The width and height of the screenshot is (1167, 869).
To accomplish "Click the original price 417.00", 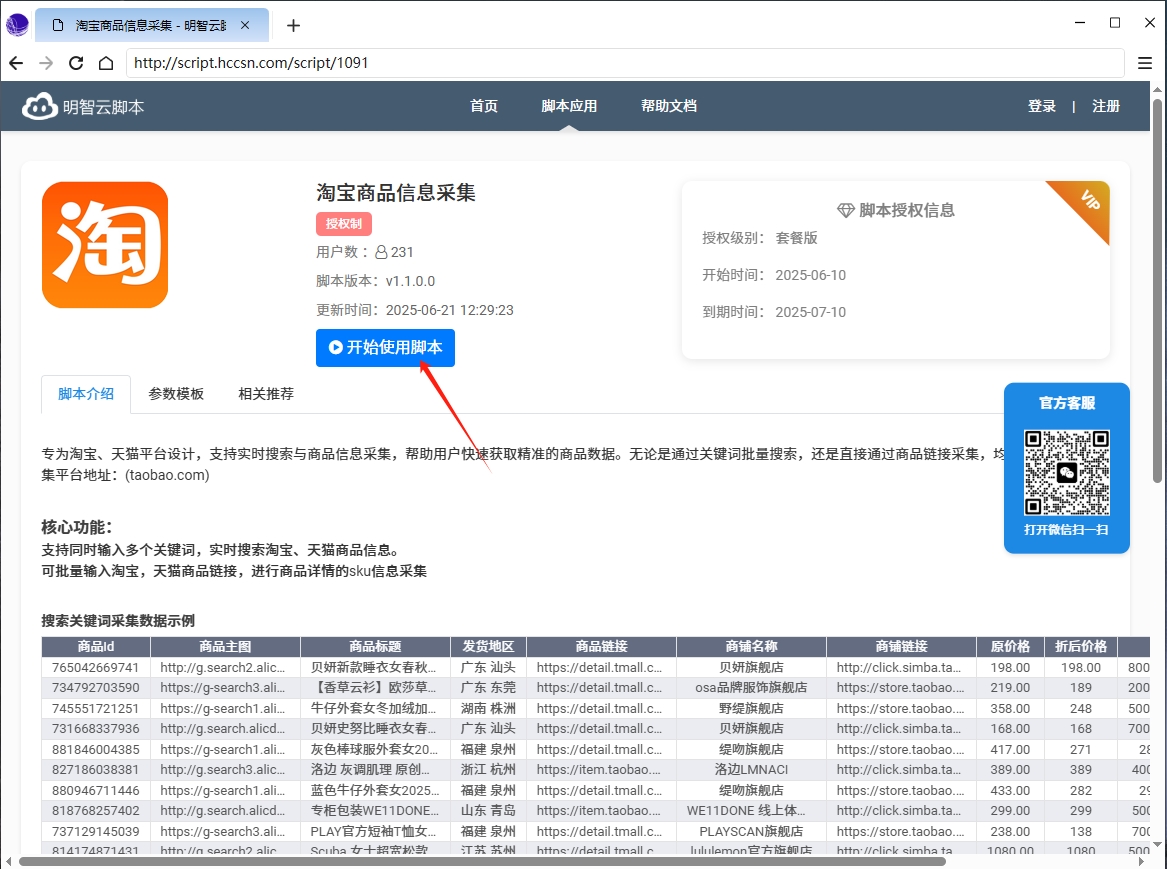I will pos(1010,749).
